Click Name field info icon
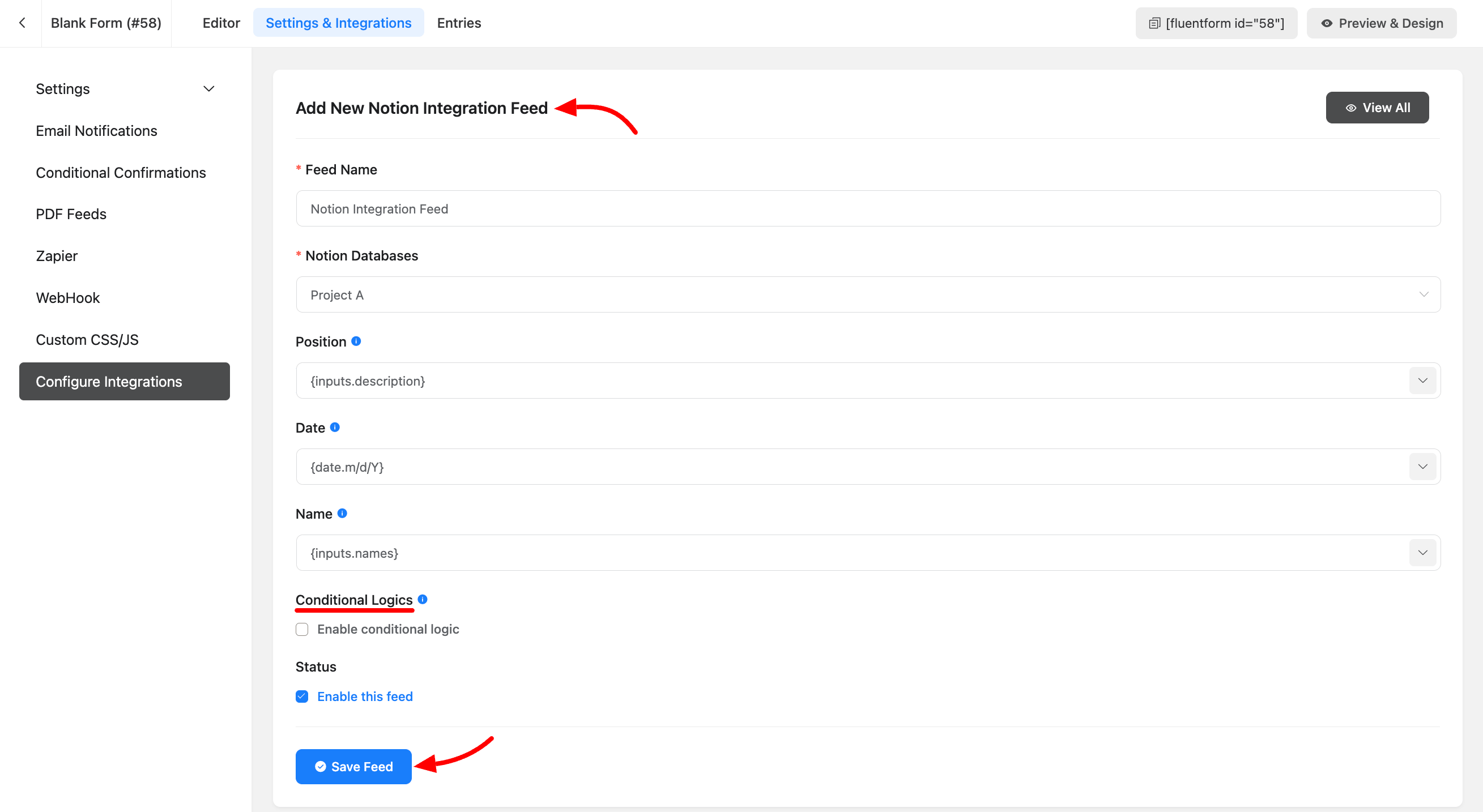 pos(342,514)
